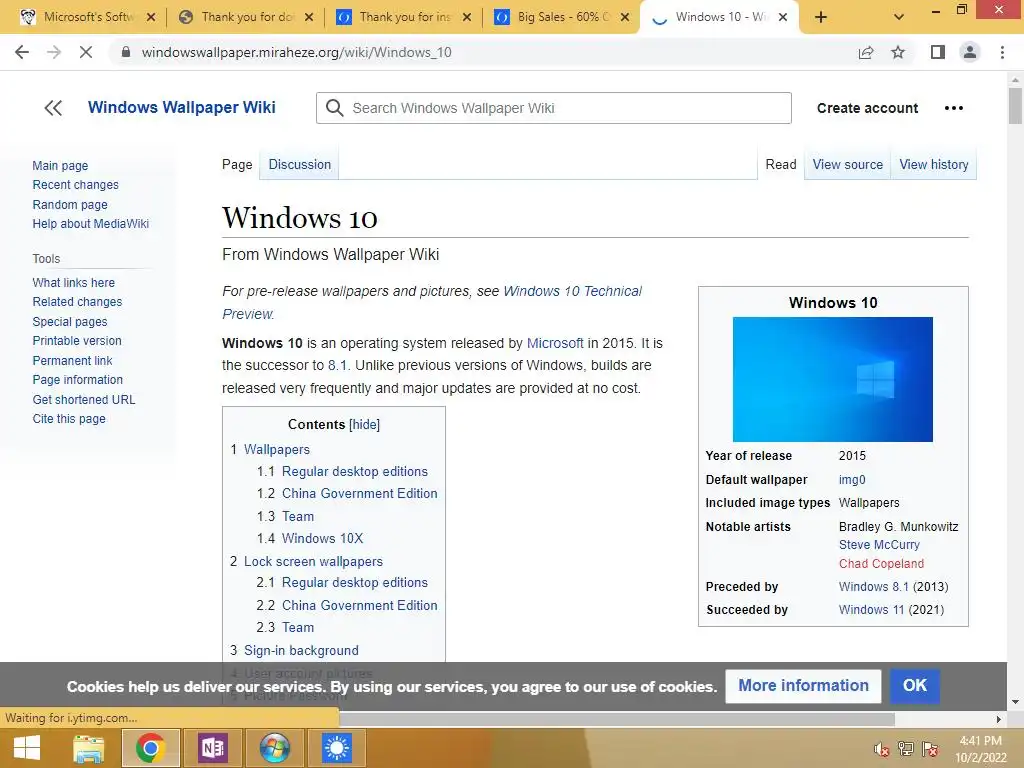Focus the Search Windows Wallpaper Wiki field

[x=554, y=108]
